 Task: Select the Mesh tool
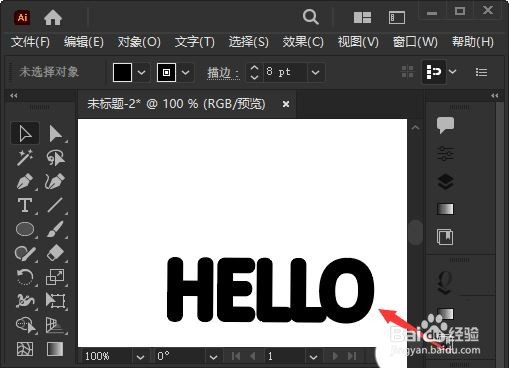25,349
